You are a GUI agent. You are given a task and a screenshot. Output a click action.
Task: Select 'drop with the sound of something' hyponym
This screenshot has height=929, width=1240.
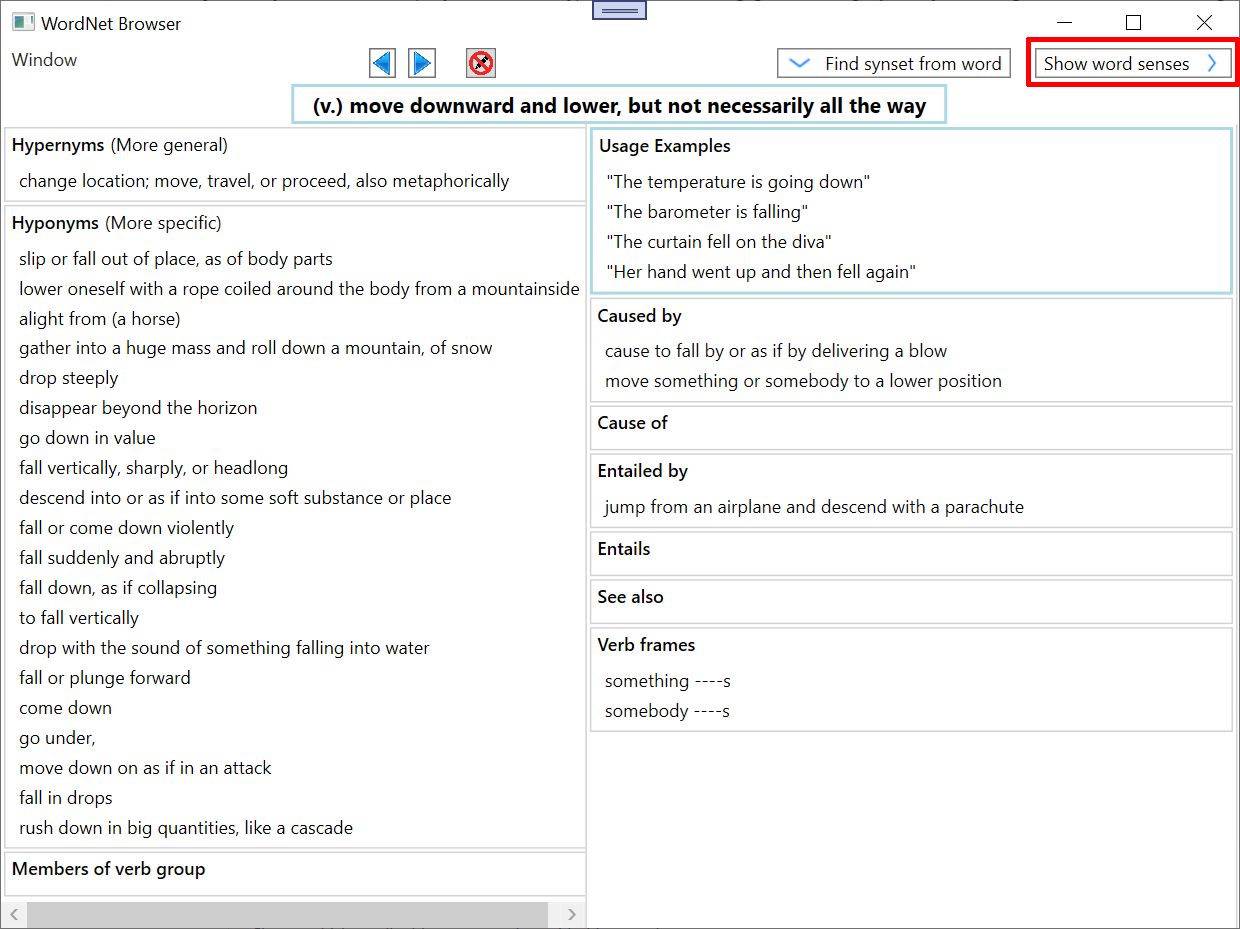[224, 648]
